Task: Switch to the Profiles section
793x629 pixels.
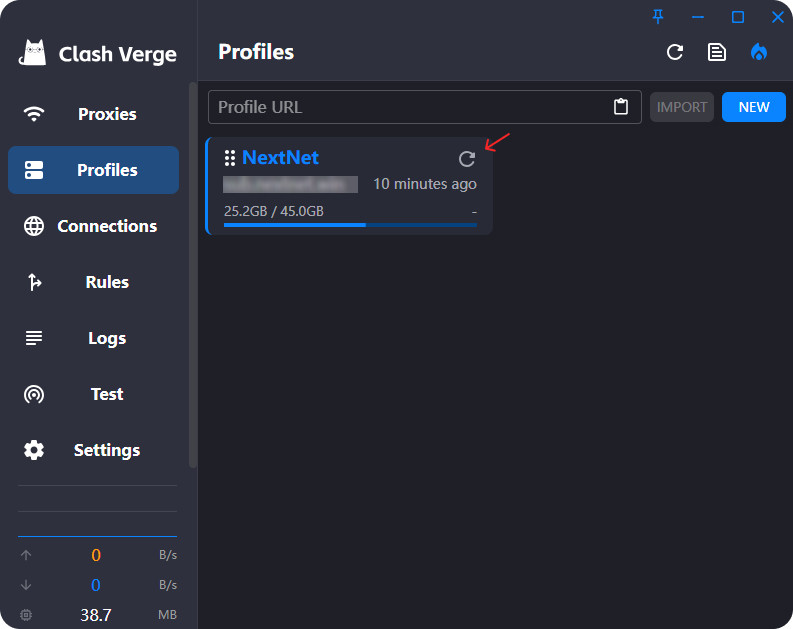Action: [x=93, y=170]
